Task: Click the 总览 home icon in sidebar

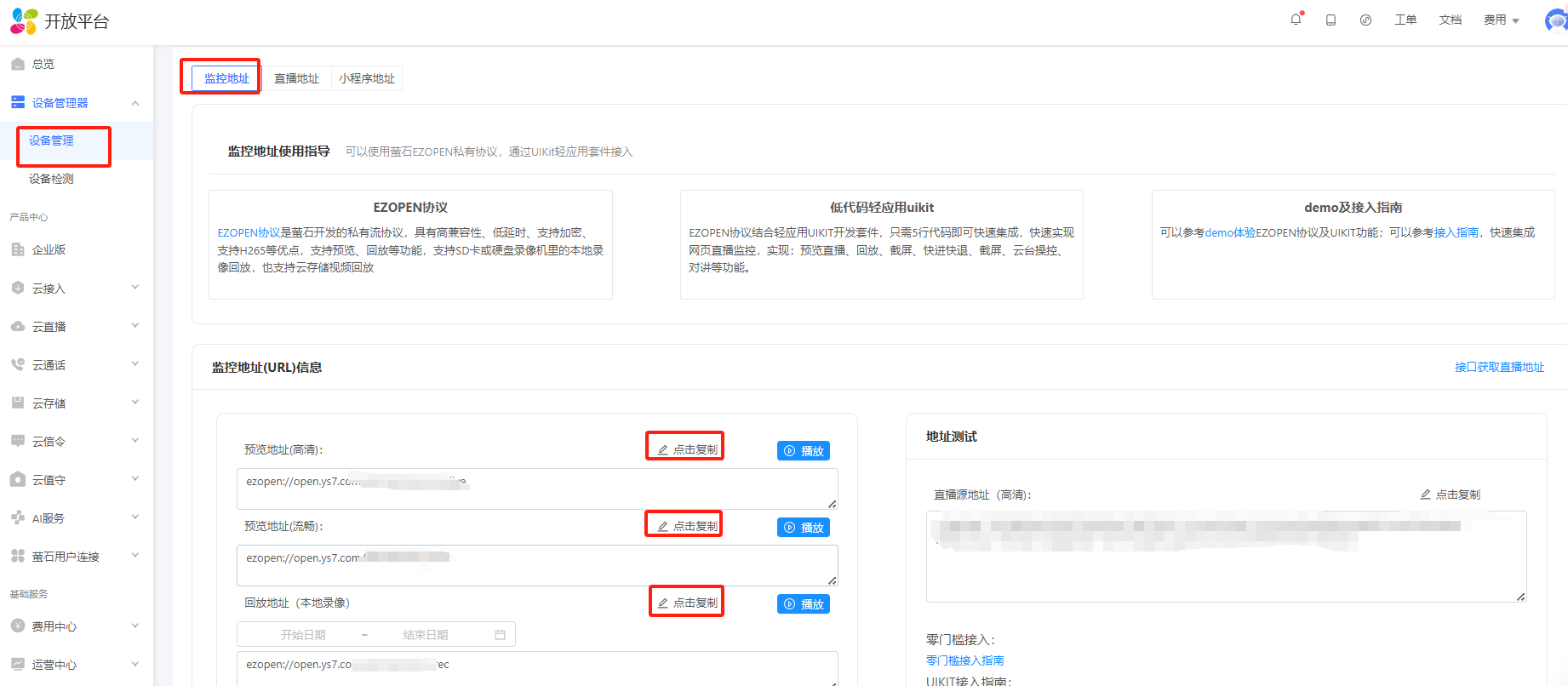Action: click(18, 64)
